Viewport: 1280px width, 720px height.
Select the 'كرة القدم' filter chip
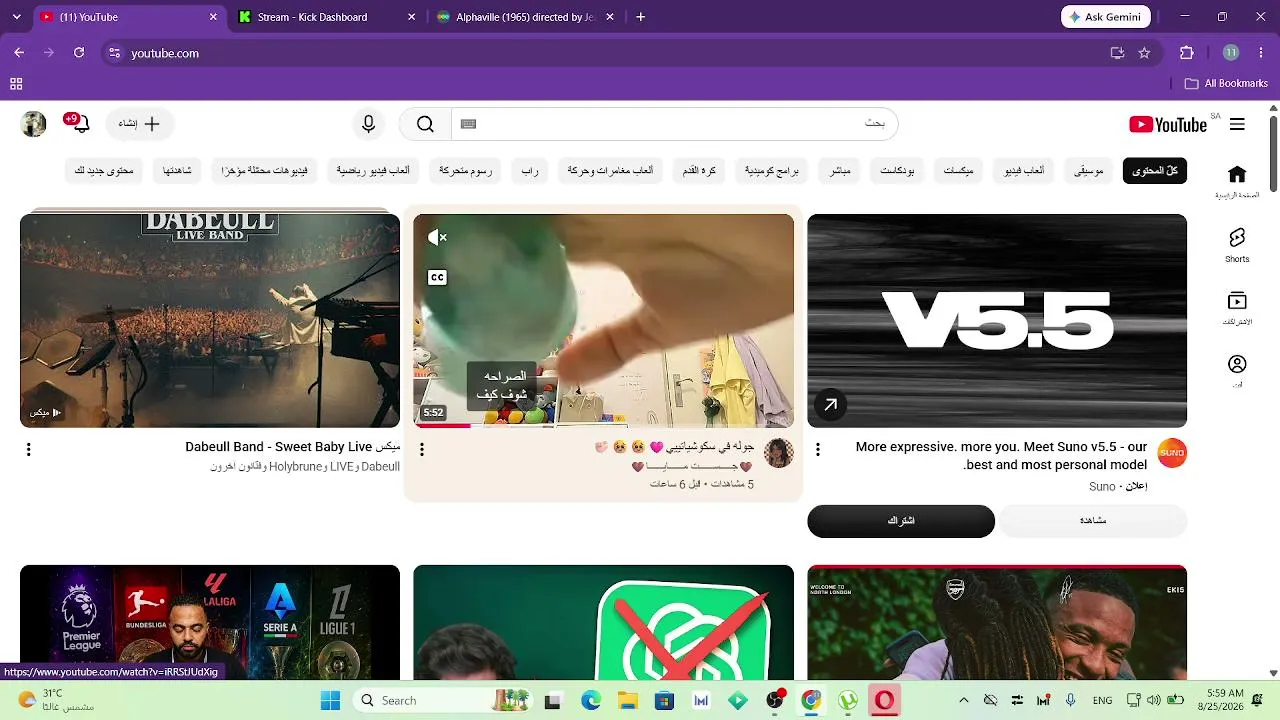click(x=699, y=171)
